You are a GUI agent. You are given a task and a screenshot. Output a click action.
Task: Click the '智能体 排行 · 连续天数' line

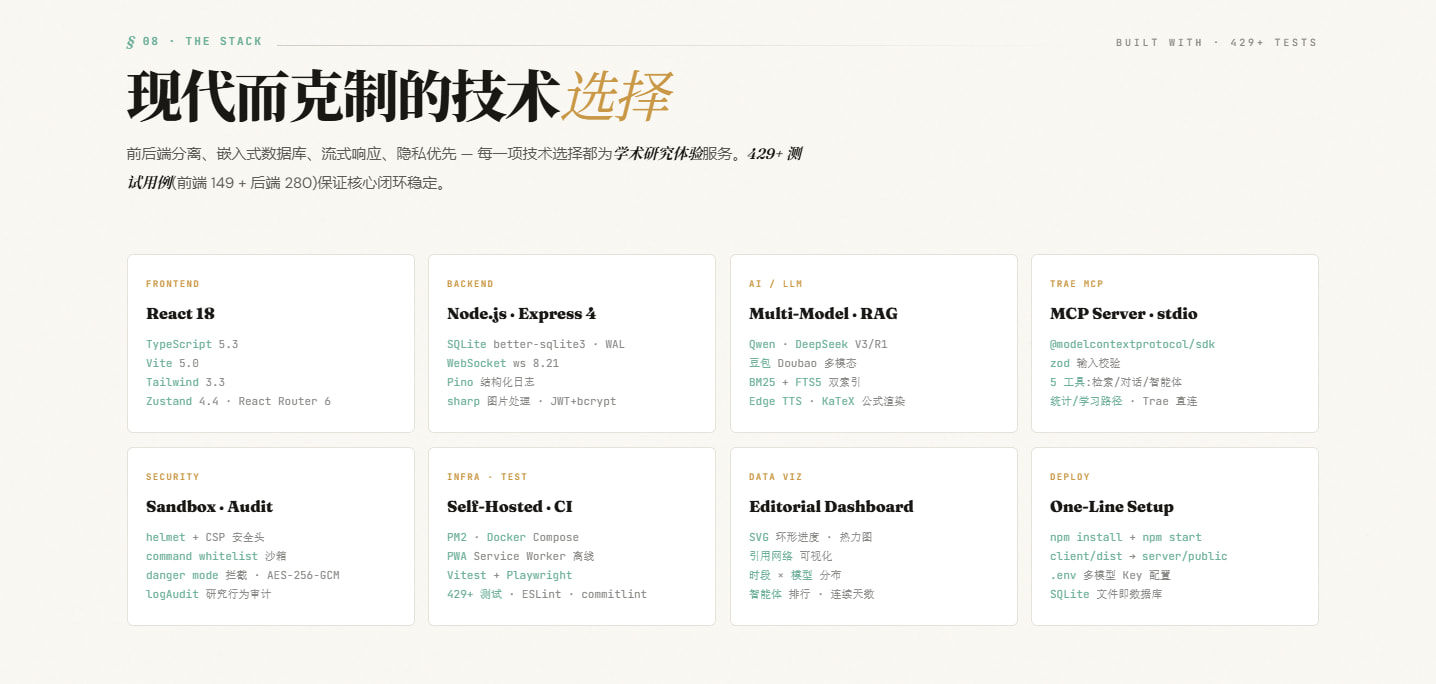tap(811, 594)
